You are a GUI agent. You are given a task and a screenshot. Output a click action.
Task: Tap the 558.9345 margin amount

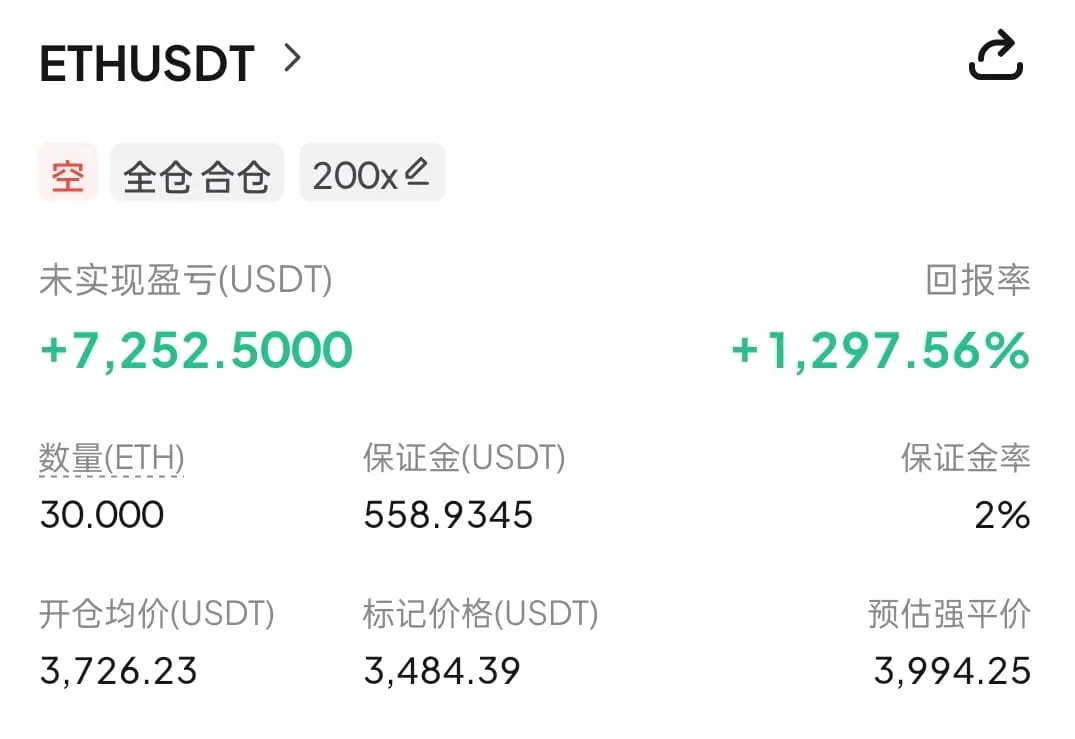click(448, 515)
